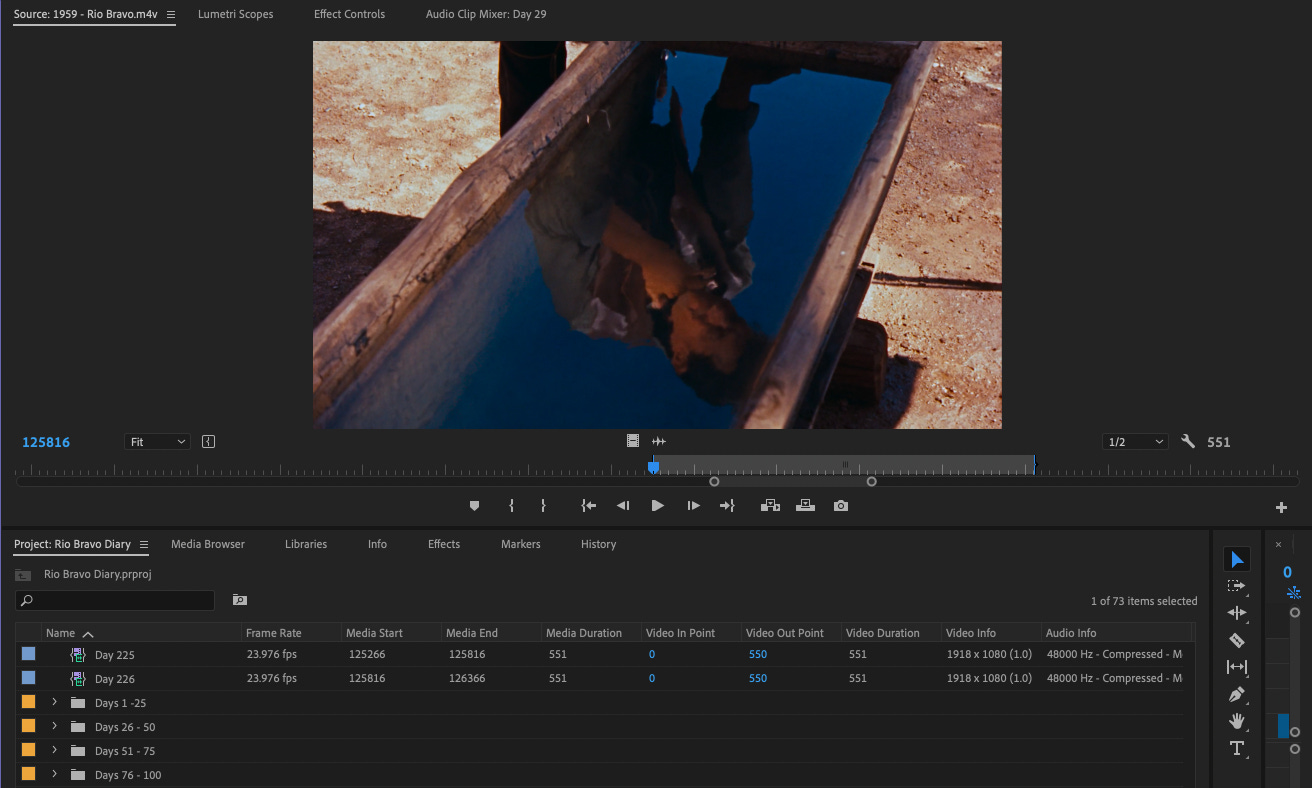This screenshot has height=788, width=1312.
Task: Click the Day 225 blue label swatch
Action: pyautogui.click(x=29, y=654)
